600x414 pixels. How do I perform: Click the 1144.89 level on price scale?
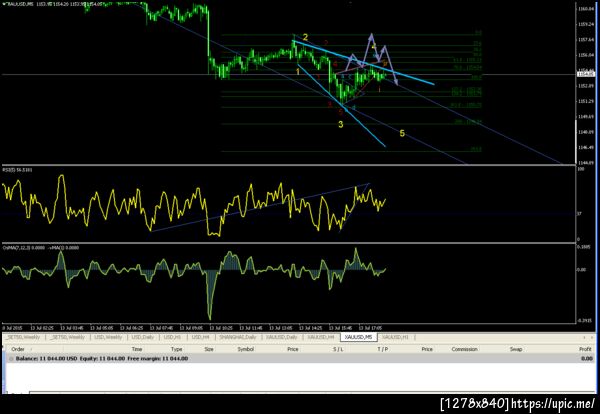click(586, 163)
